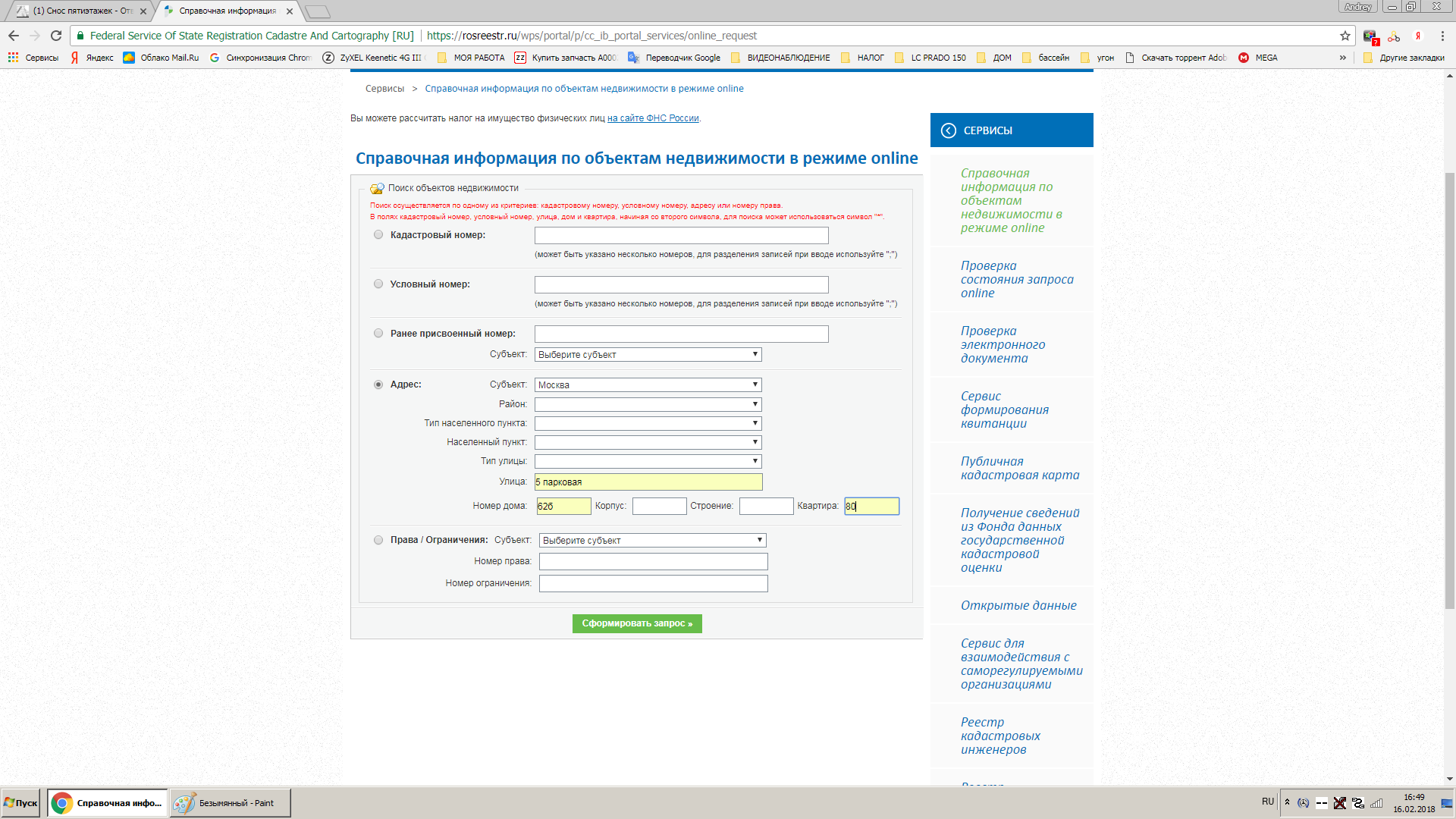Open the МОЯ РАБОТА bookmark folder
Image resolution: width=1456 pixels, height=819 pixels.
click(x=471, y=58)
